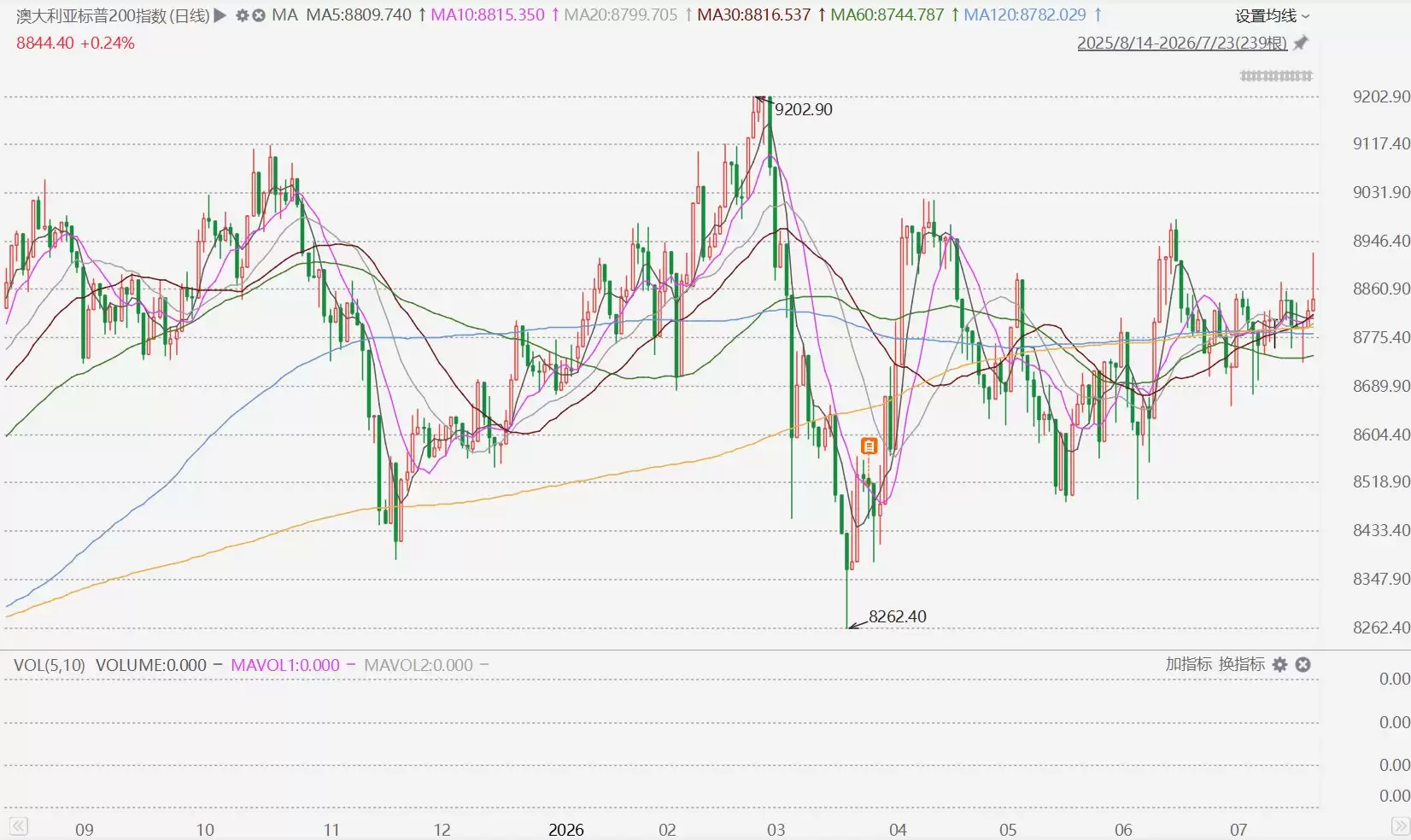Viewport: 1411px width, 840px height.
Task: Click 换指标 to change the indicator
Action: 1242,664
